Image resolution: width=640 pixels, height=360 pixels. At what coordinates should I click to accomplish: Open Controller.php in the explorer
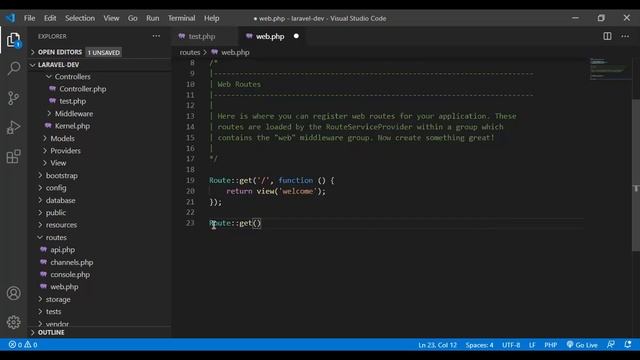[82, 89]
